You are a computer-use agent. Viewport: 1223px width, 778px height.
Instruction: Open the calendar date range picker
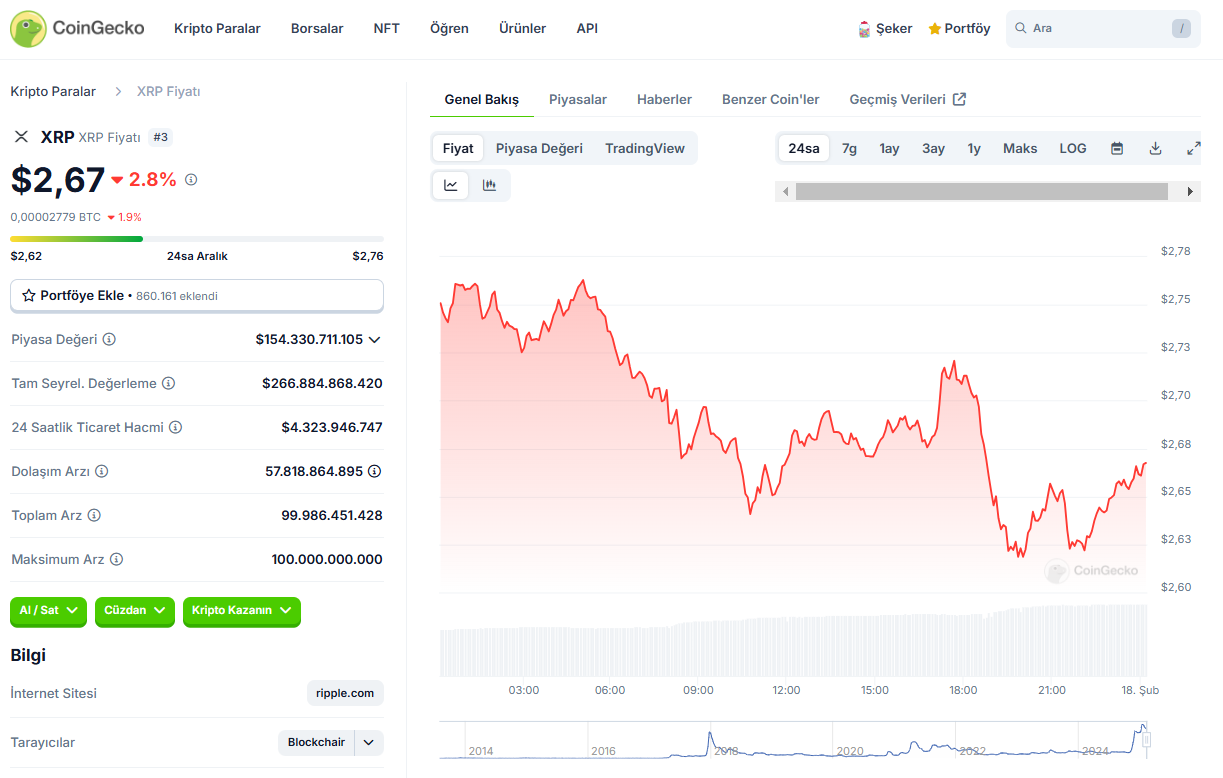(1117, 148)
